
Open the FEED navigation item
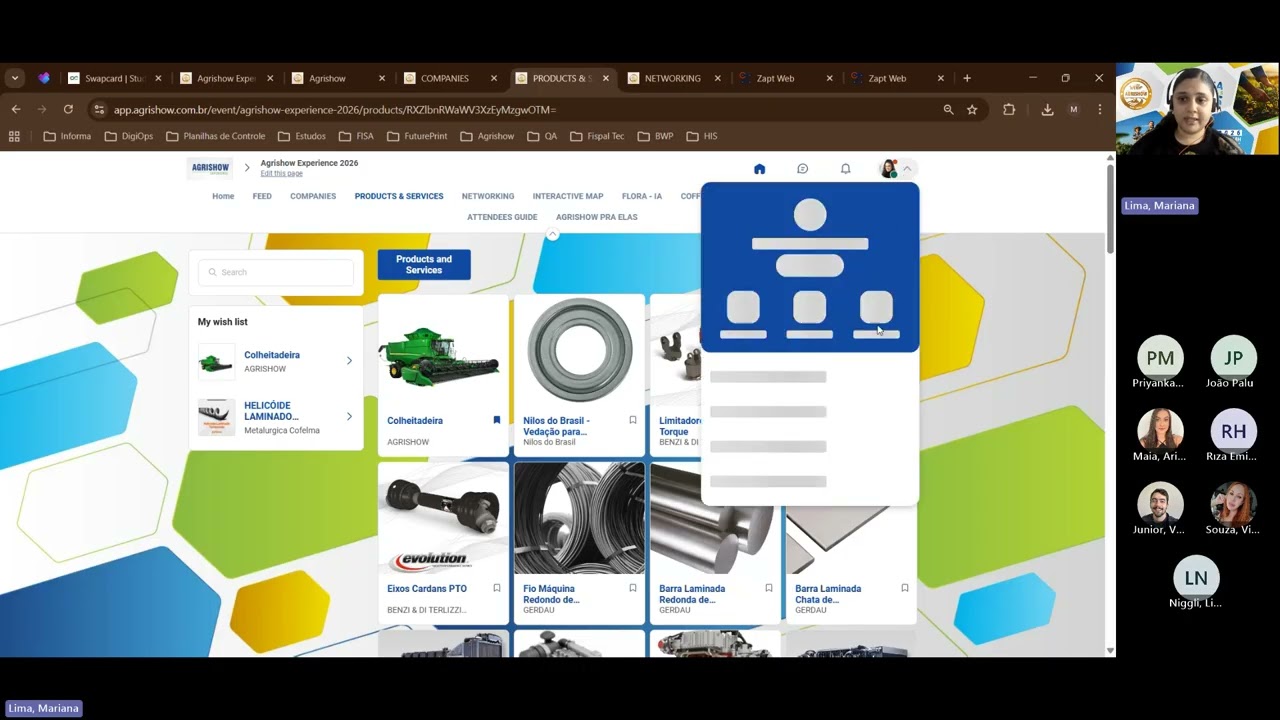point(262,196)
